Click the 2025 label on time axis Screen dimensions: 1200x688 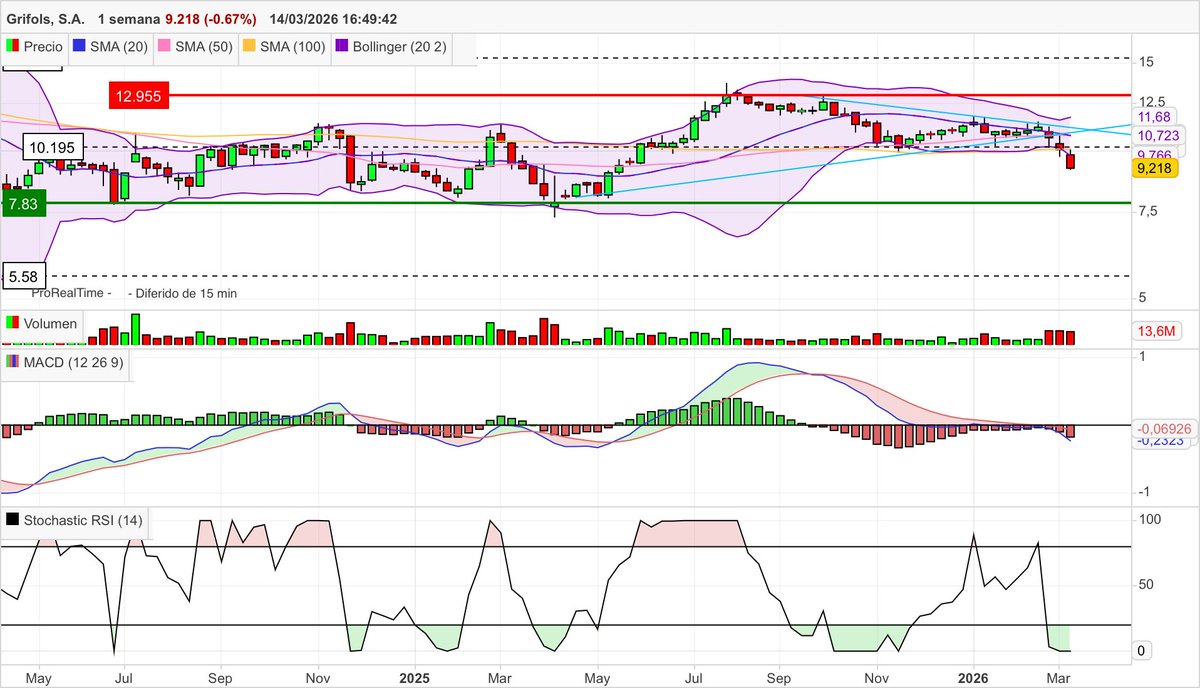tap(413, 677)
